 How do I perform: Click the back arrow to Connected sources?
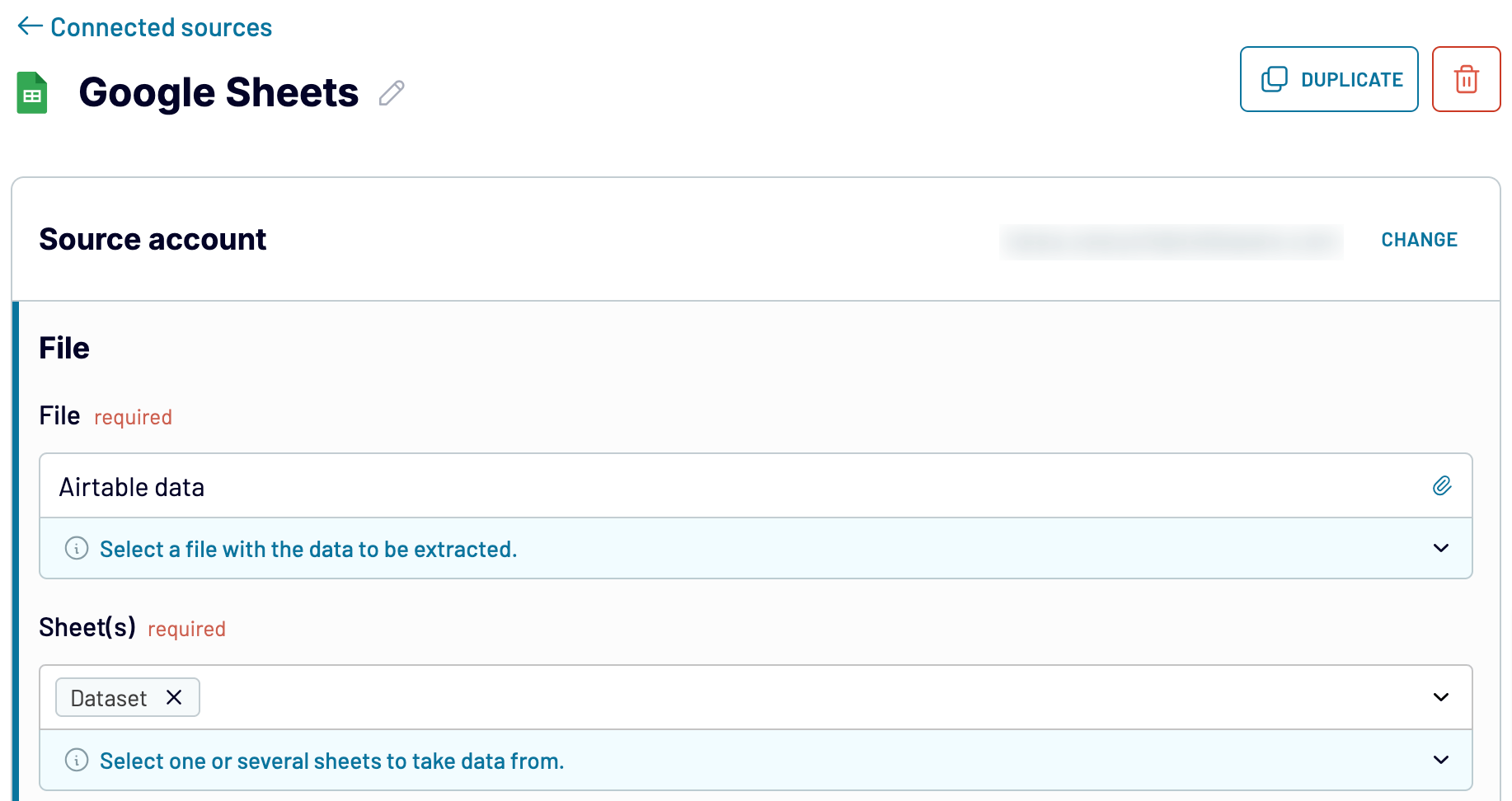point(30,26)
